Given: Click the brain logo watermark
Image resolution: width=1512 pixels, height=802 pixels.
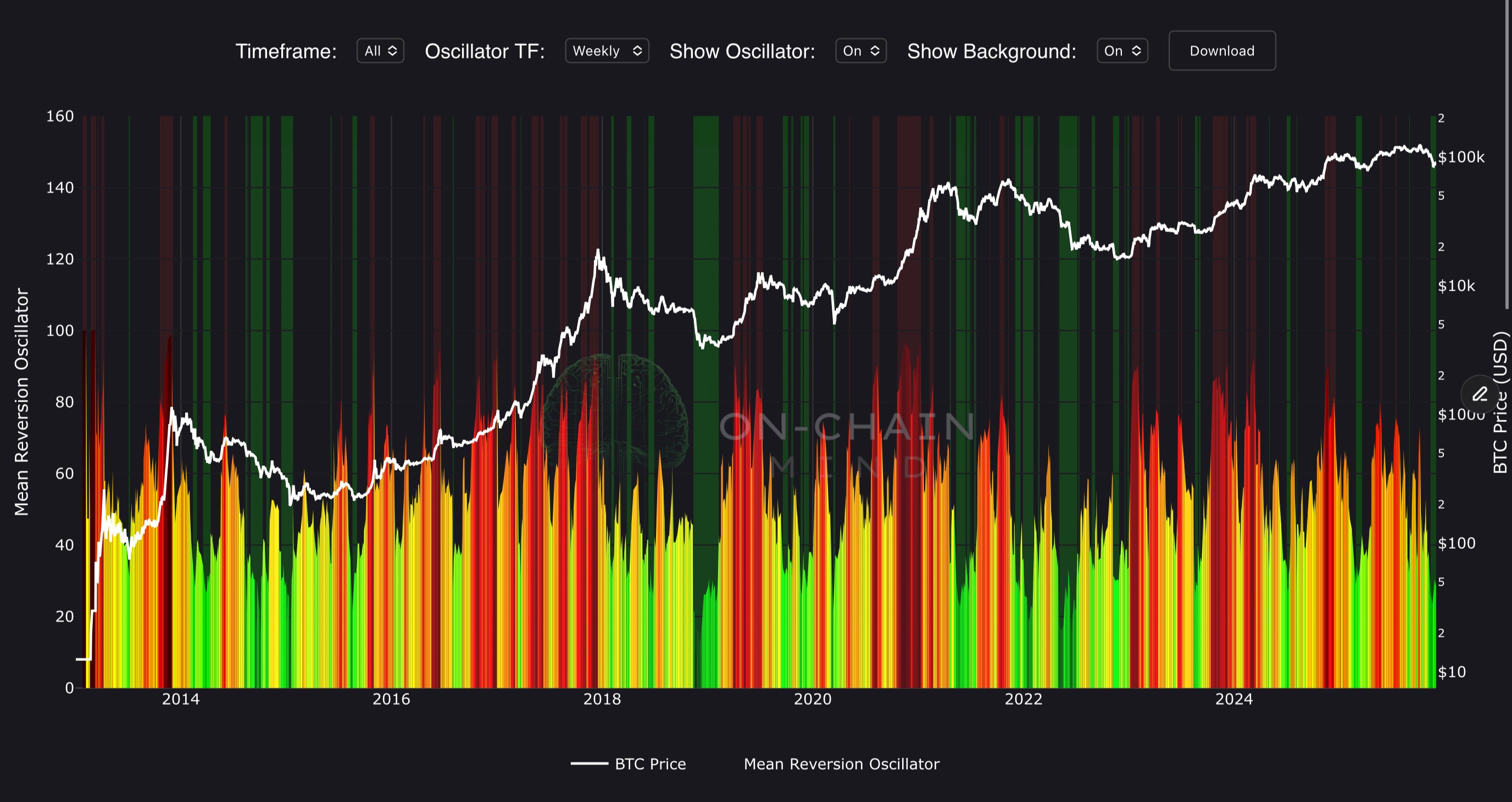Looking at the screenshot, I should point(615,411).
